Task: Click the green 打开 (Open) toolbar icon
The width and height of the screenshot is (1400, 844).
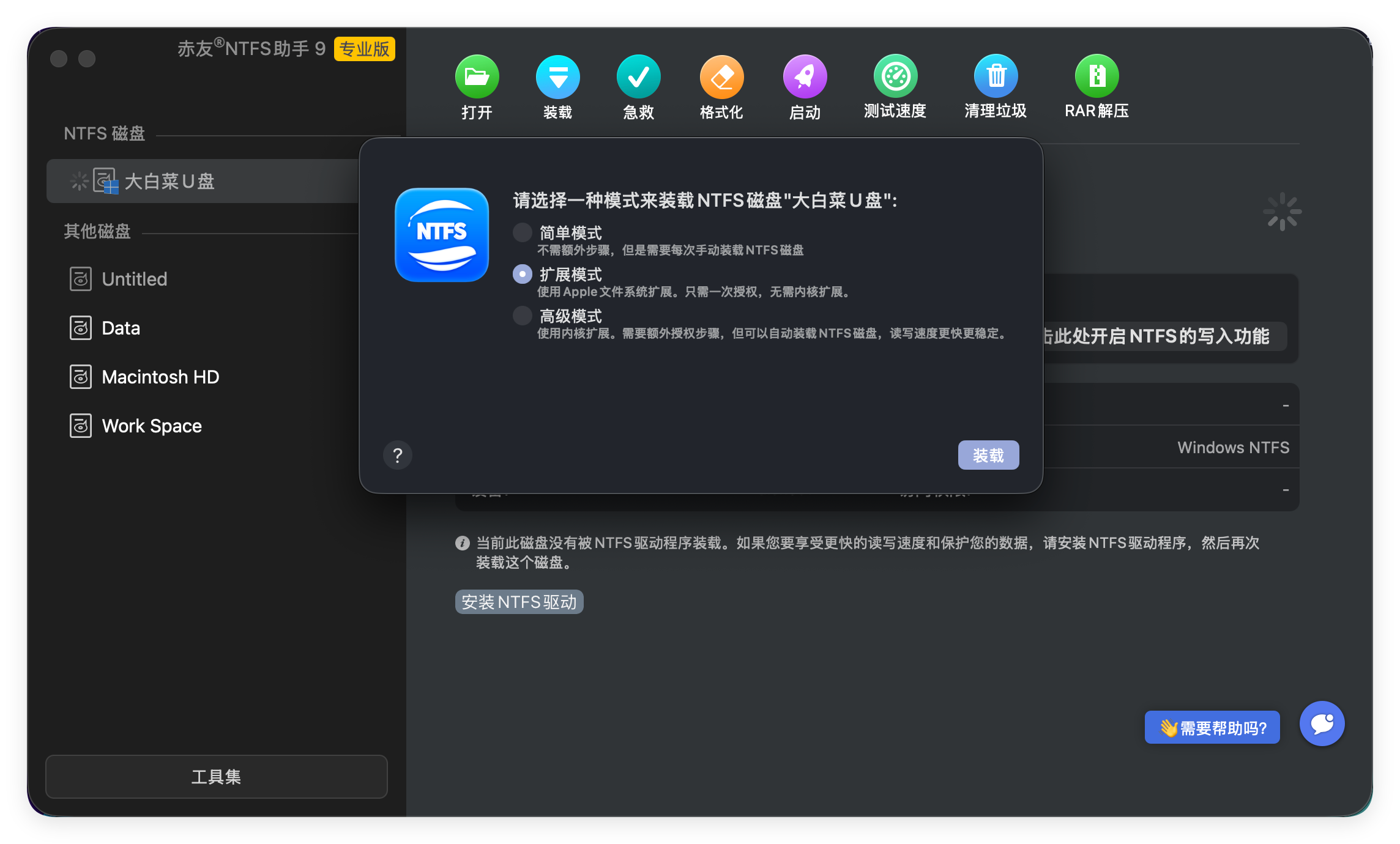Action: tap(477, 76)
